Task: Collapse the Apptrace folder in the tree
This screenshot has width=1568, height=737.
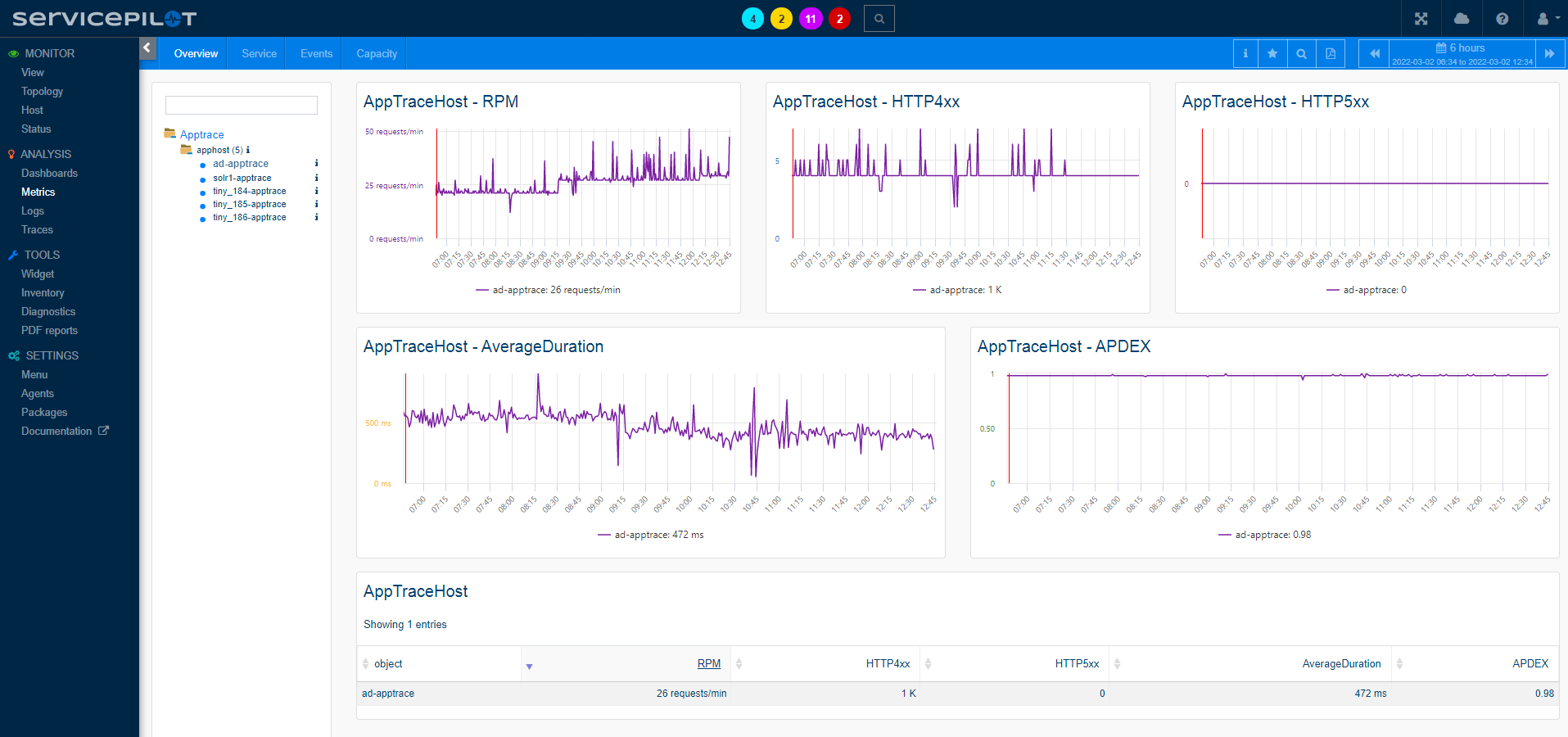Action: tap(169, 133)
